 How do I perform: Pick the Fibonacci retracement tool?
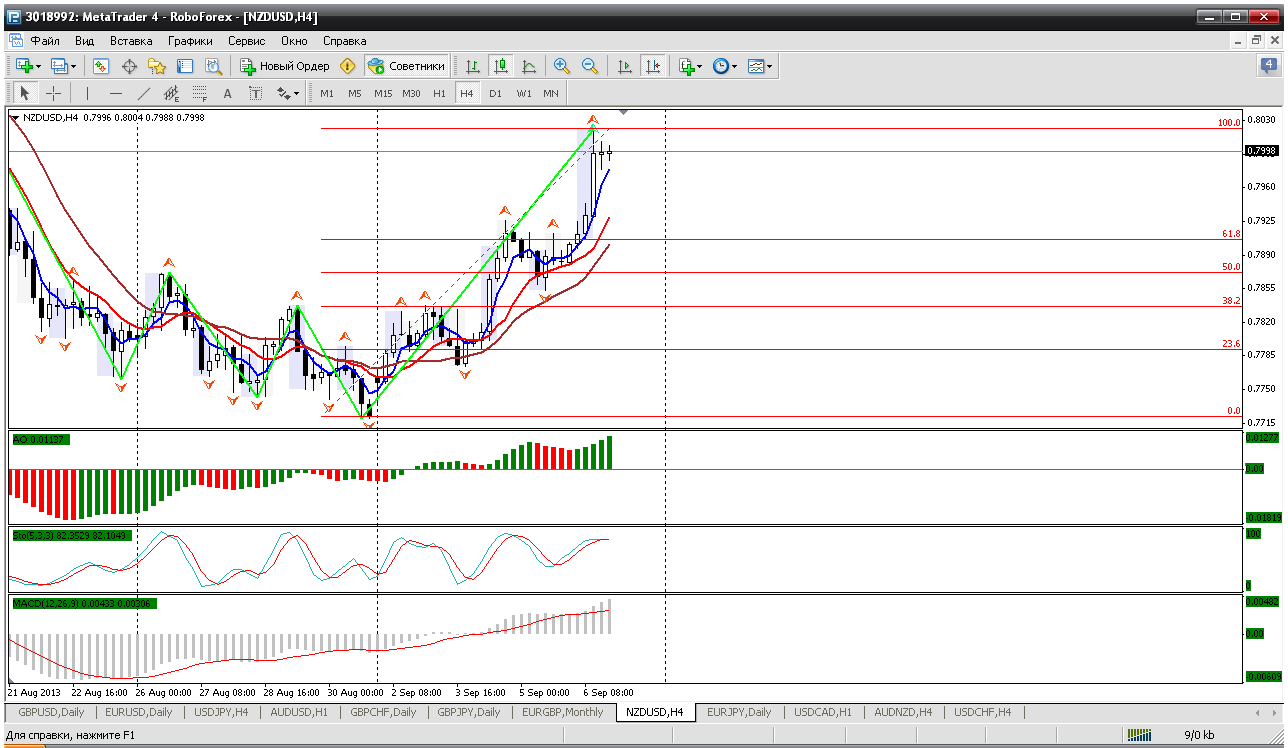199,93
